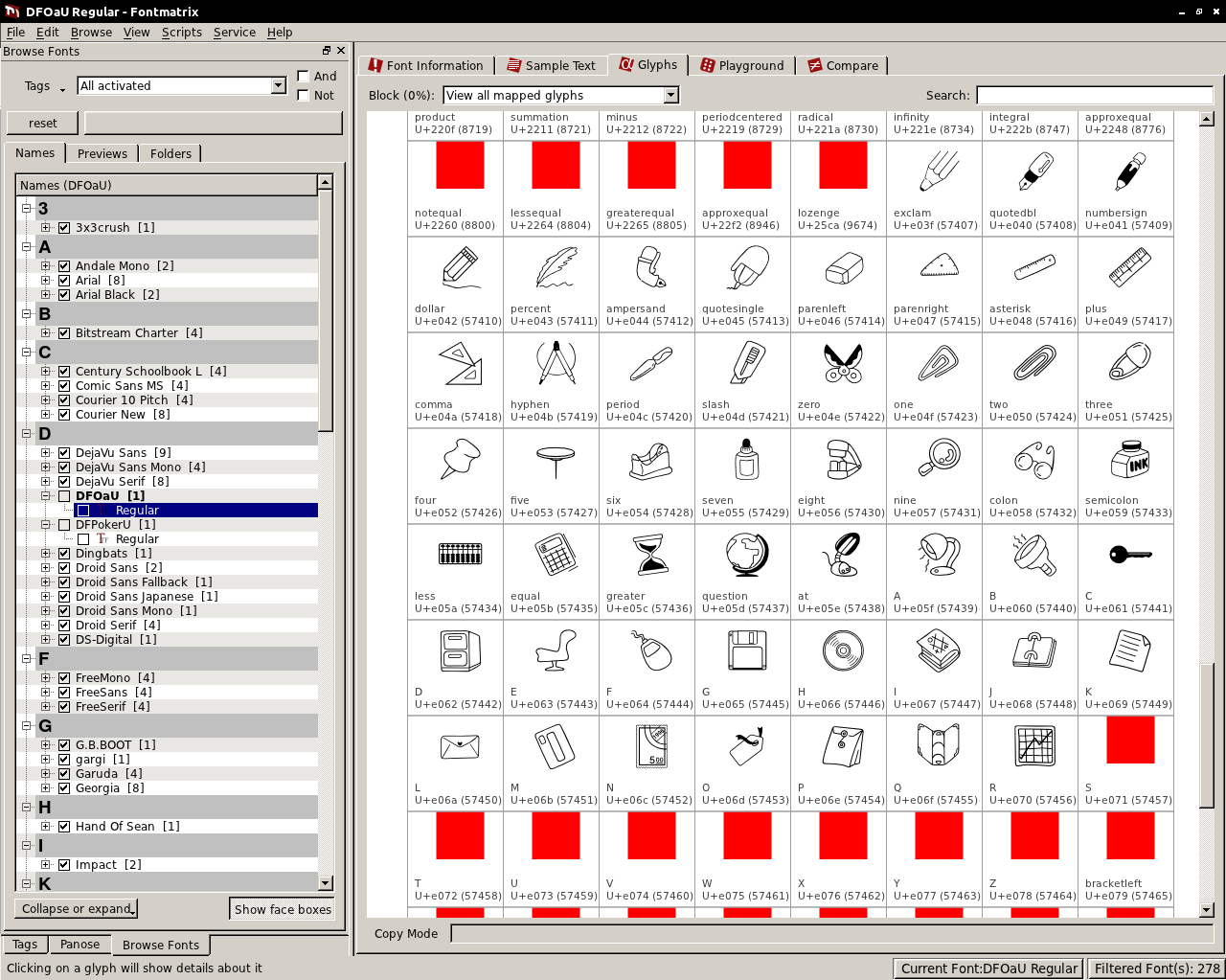Select the calculator glyph labeled equal

[x=556, y=555]
